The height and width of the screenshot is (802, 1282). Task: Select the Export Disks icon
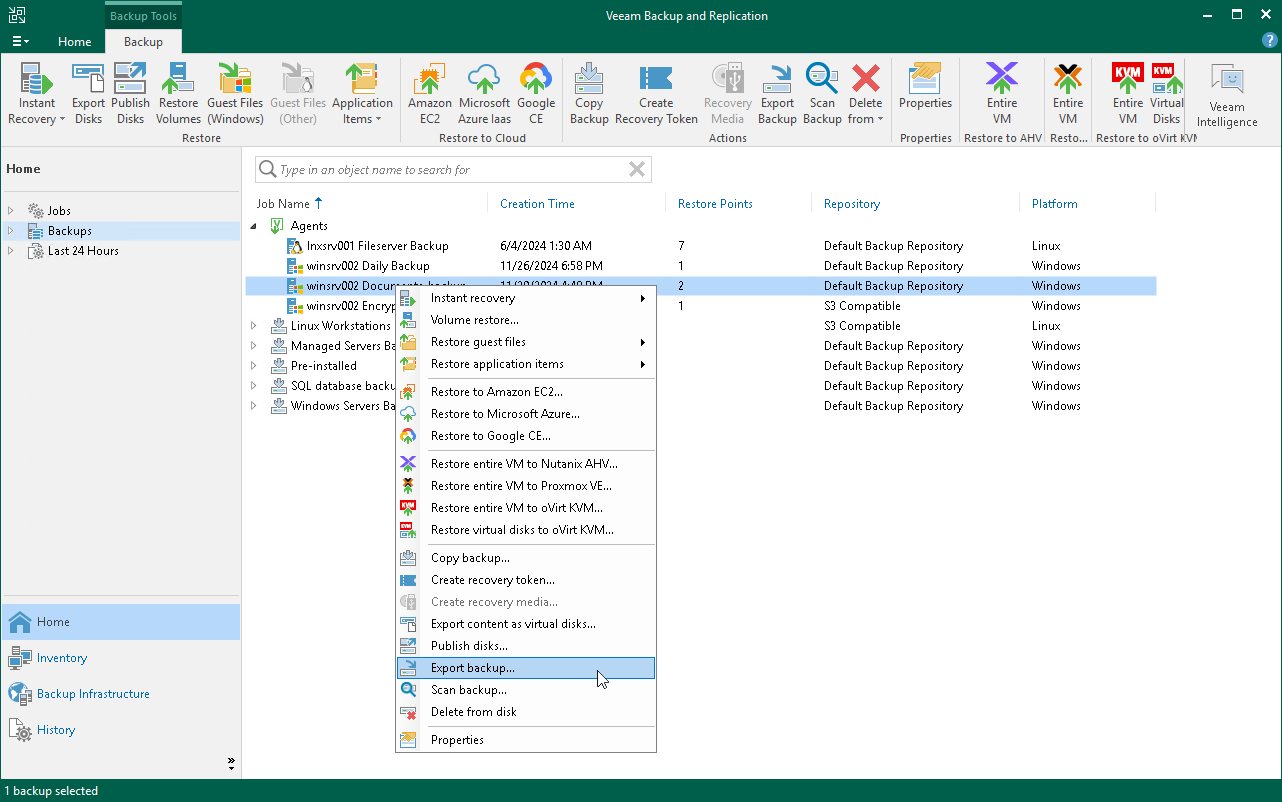(88, 92)
